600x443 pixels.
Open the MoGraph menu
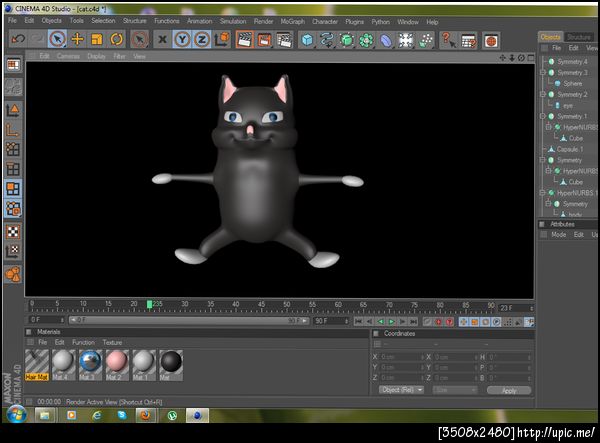(292, 21)
